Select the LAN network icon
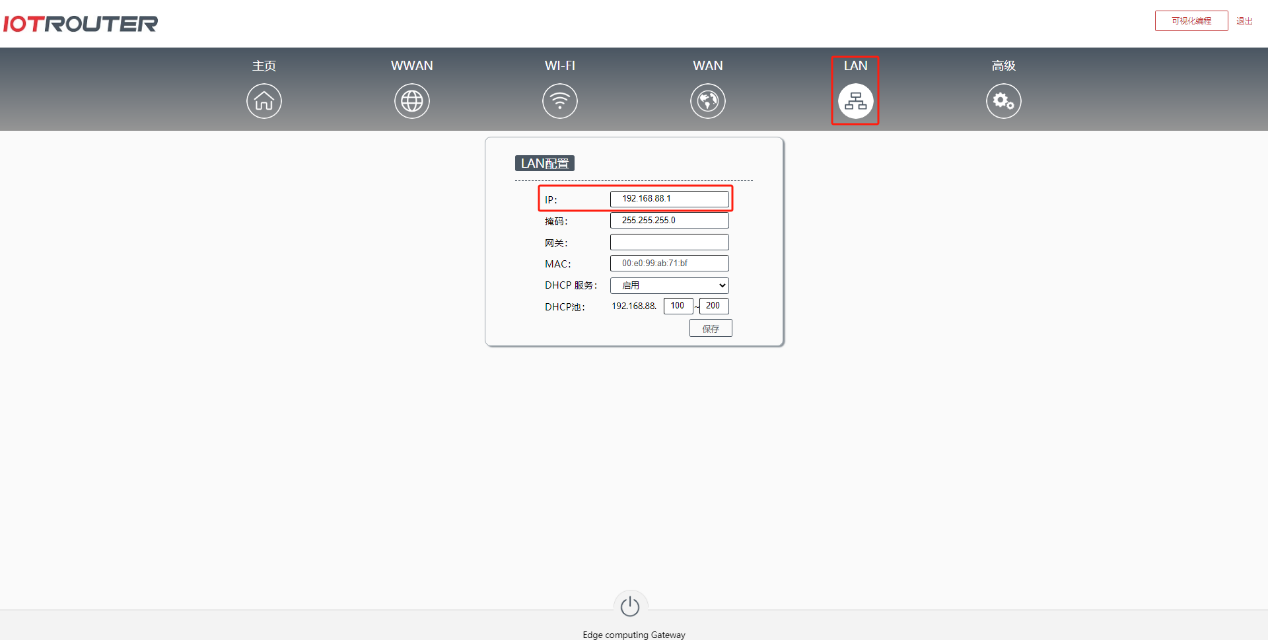The image size is (1268, 640). 855,101
